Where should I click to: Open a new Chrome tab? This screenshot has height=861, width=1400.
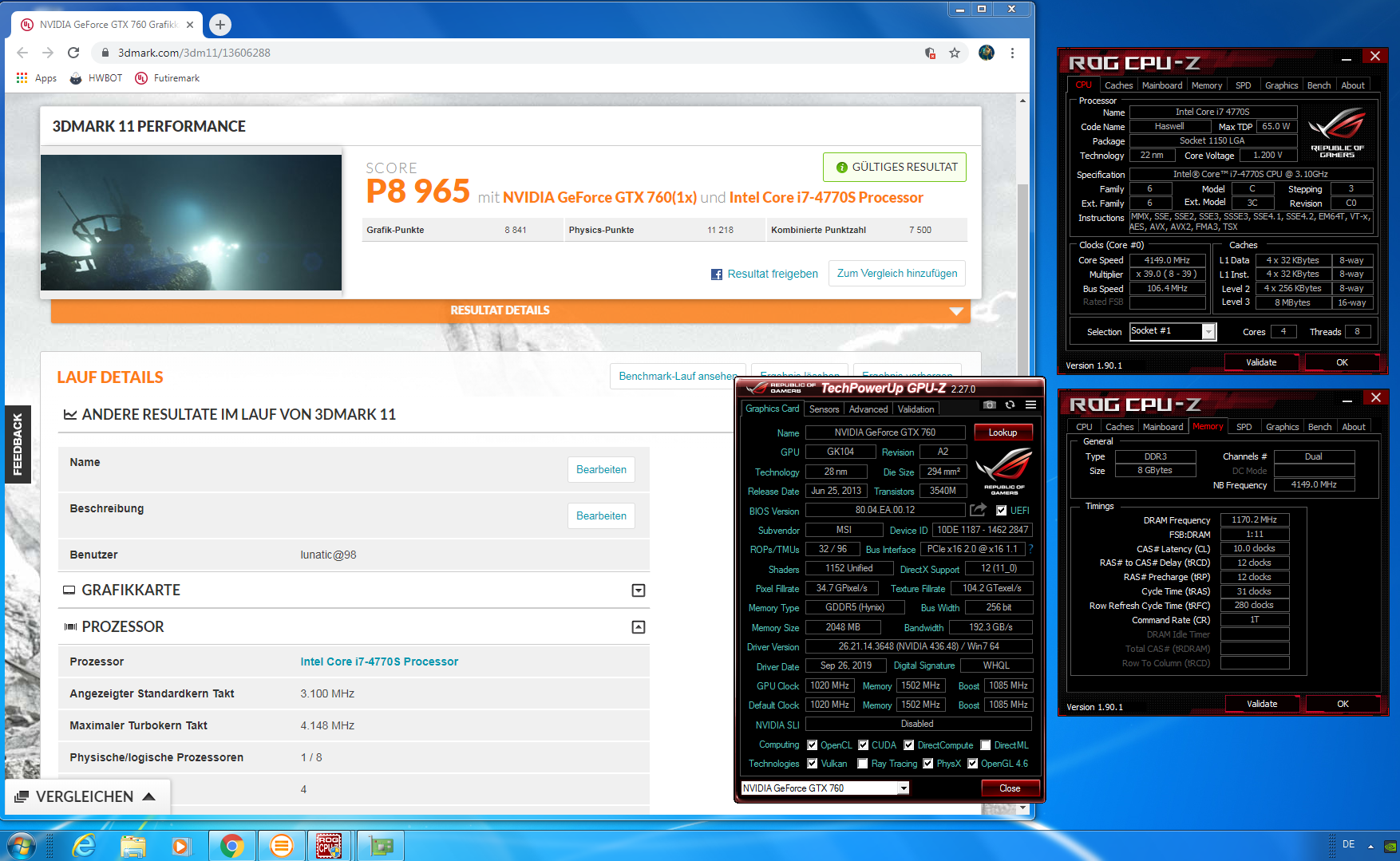(220, 25)
